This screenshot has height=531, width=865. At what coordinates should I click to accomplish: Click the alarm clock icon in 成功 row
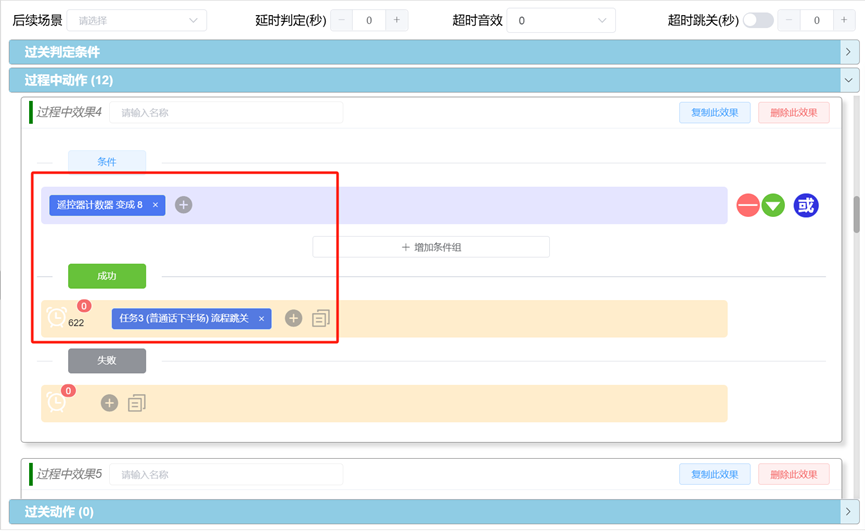[x=58, y=317]
